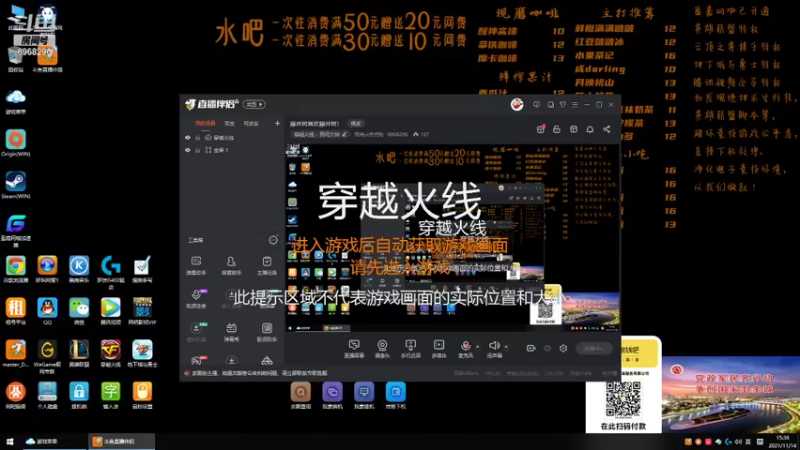Expand the speaker dropdown arrow
The width and height of the screenshot is (800, 450).
[x=506, y=347]
